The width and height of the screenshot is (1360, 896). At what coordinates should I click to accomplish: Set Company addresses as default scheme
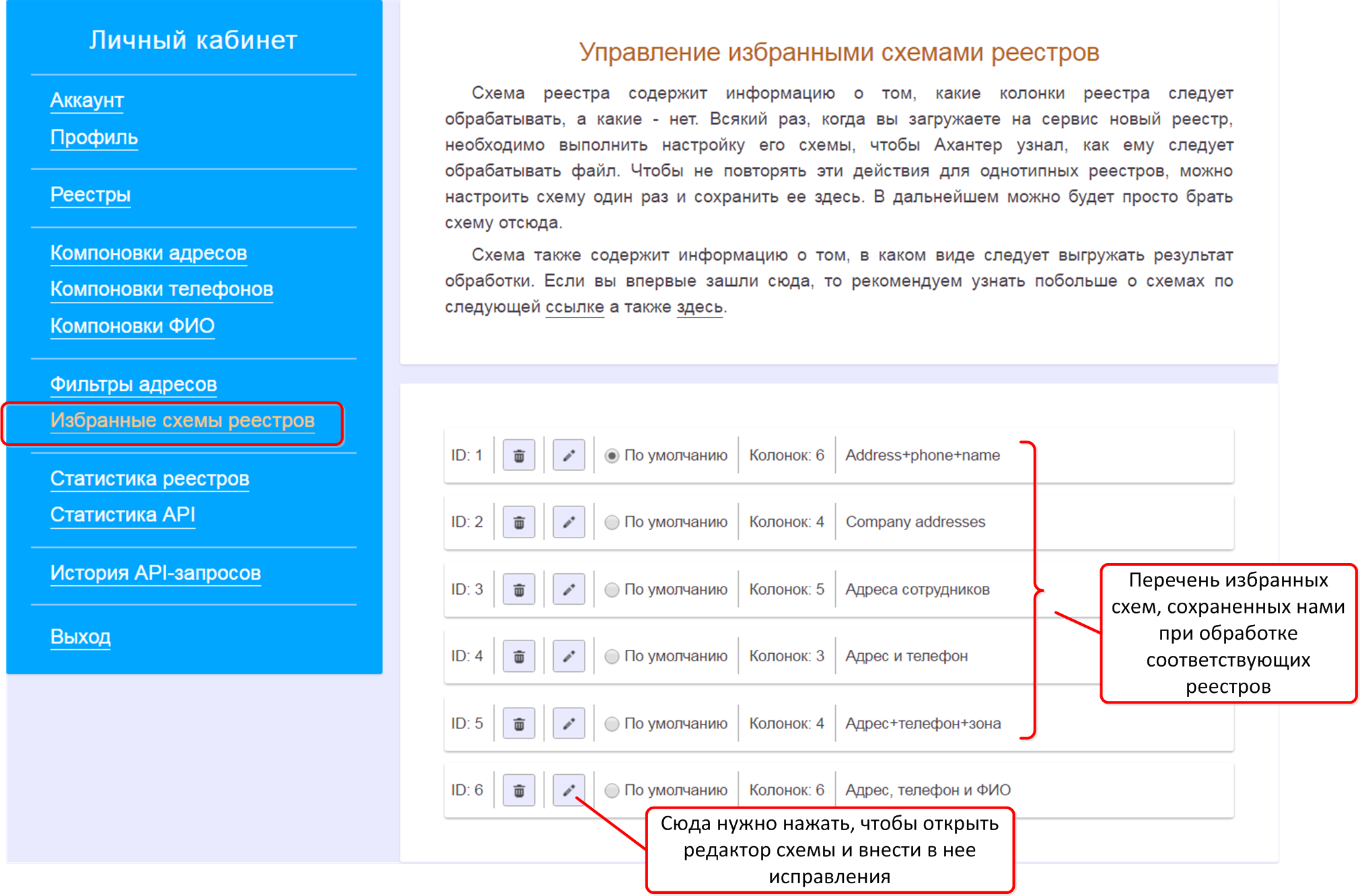click(612, 522)
